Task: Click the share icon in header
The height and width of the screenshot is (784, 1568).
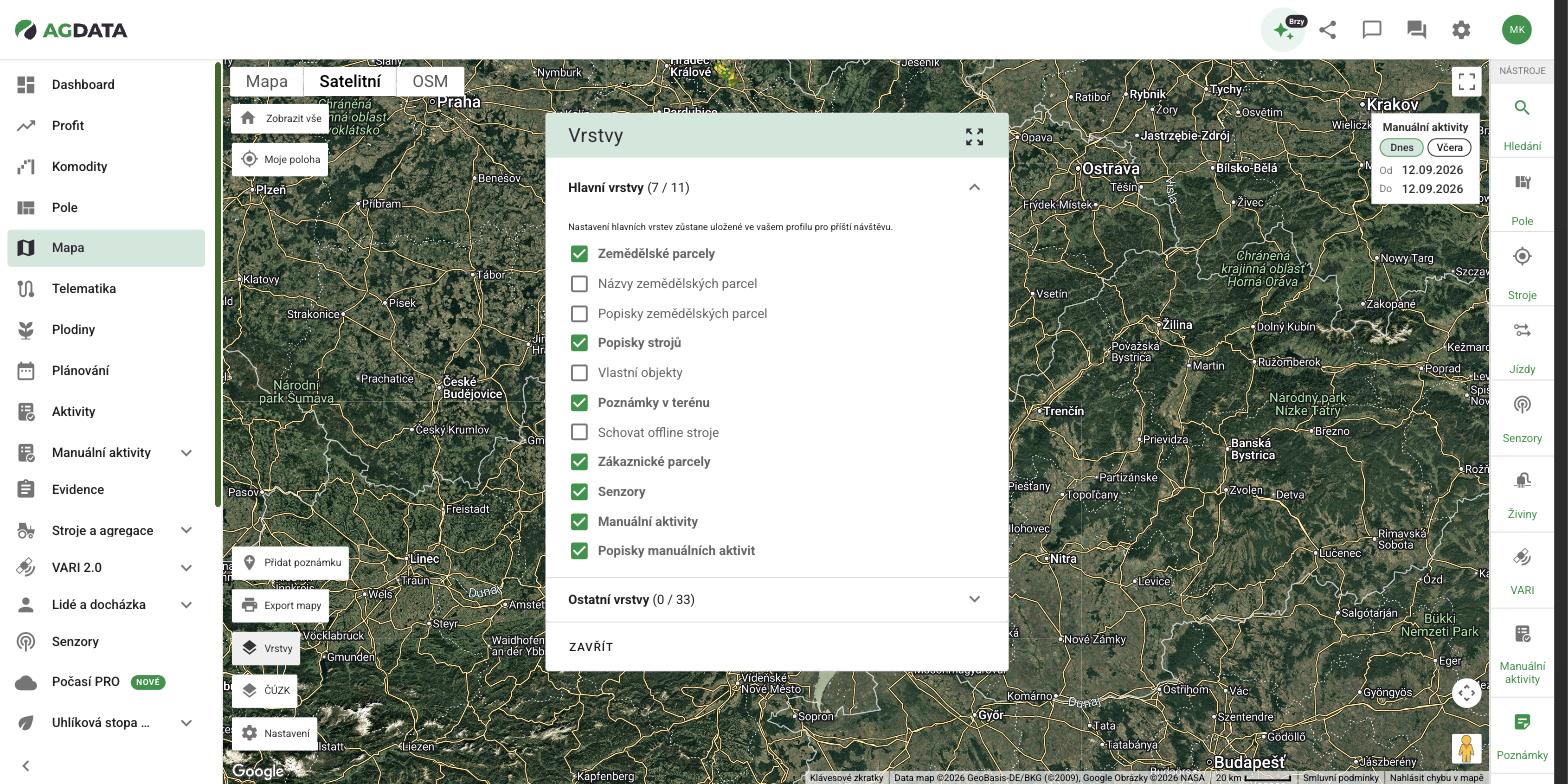Action: 1328,30
